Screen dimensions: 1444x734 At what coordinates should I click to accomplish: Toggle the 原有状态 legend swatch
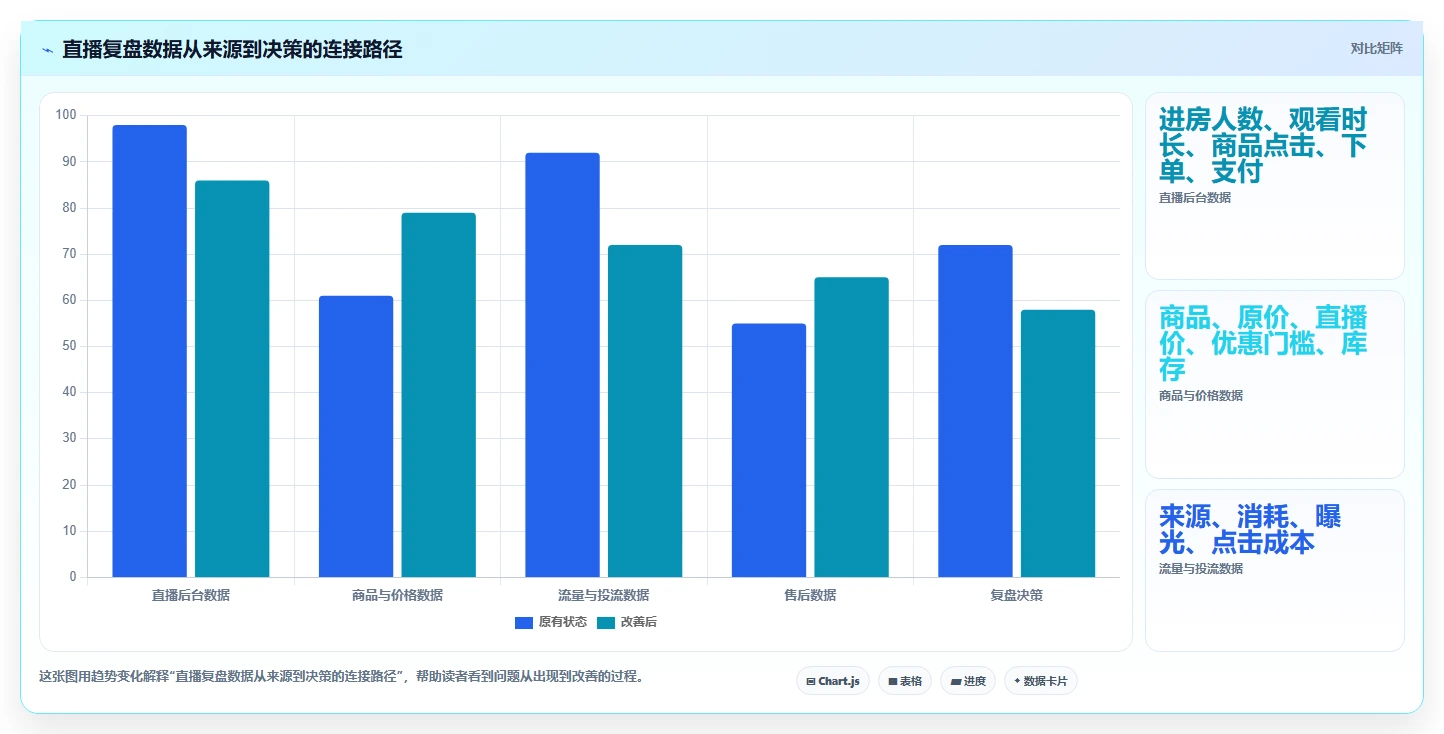[x=524, y=622]
